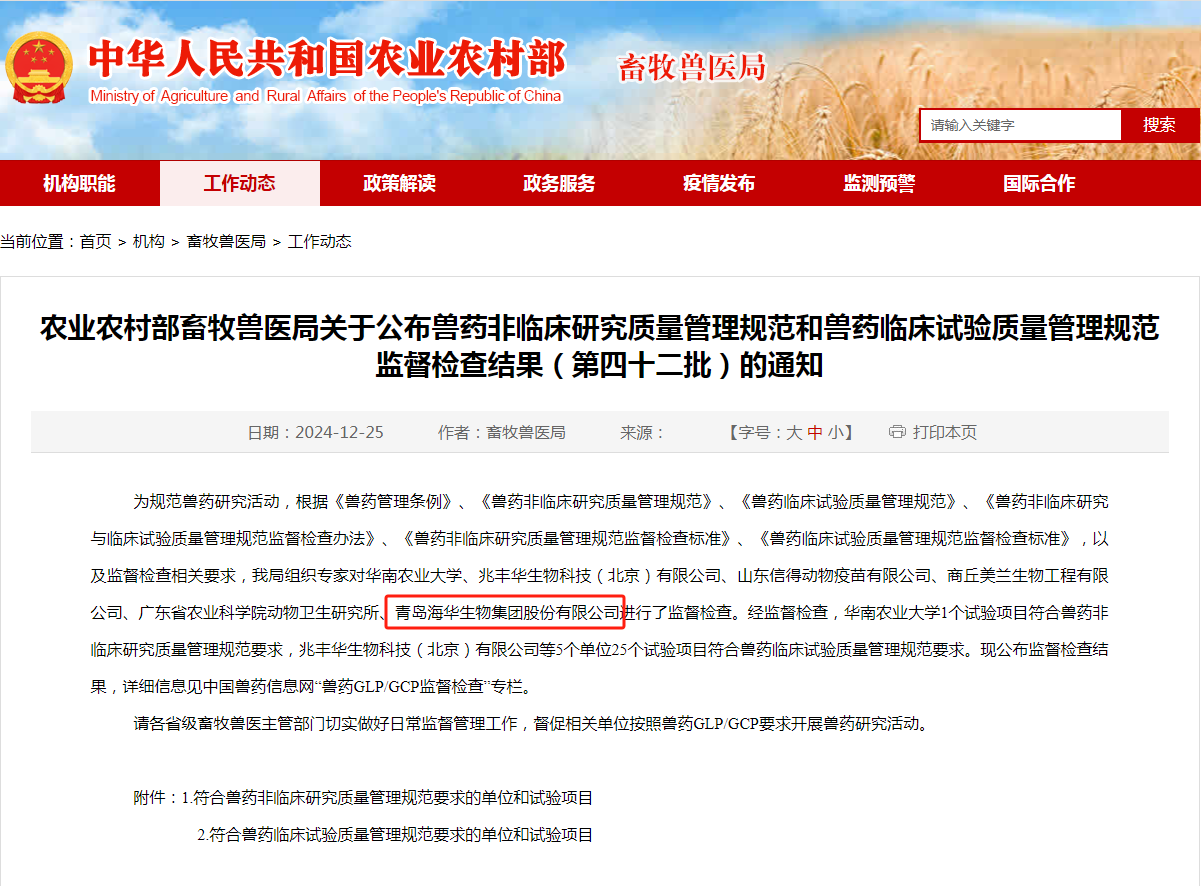Switch font size to 小
1201x886 pixels.
coord(835,432)
